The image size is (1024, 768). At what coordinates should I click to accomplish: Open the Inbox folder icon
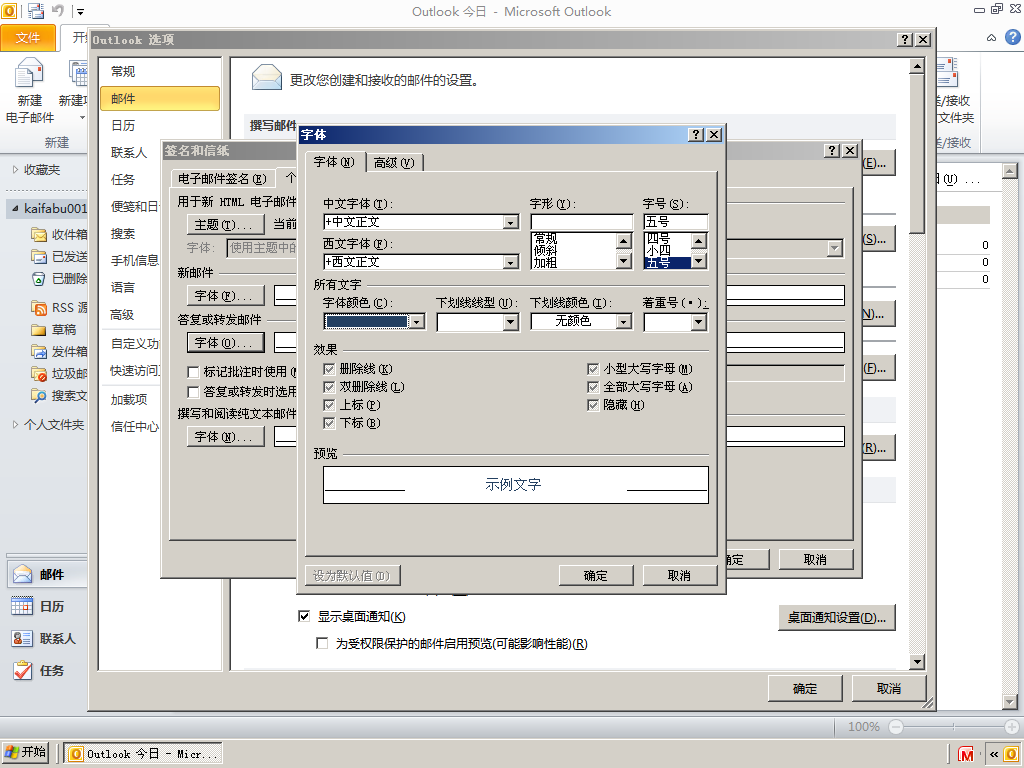click(39, 234)
